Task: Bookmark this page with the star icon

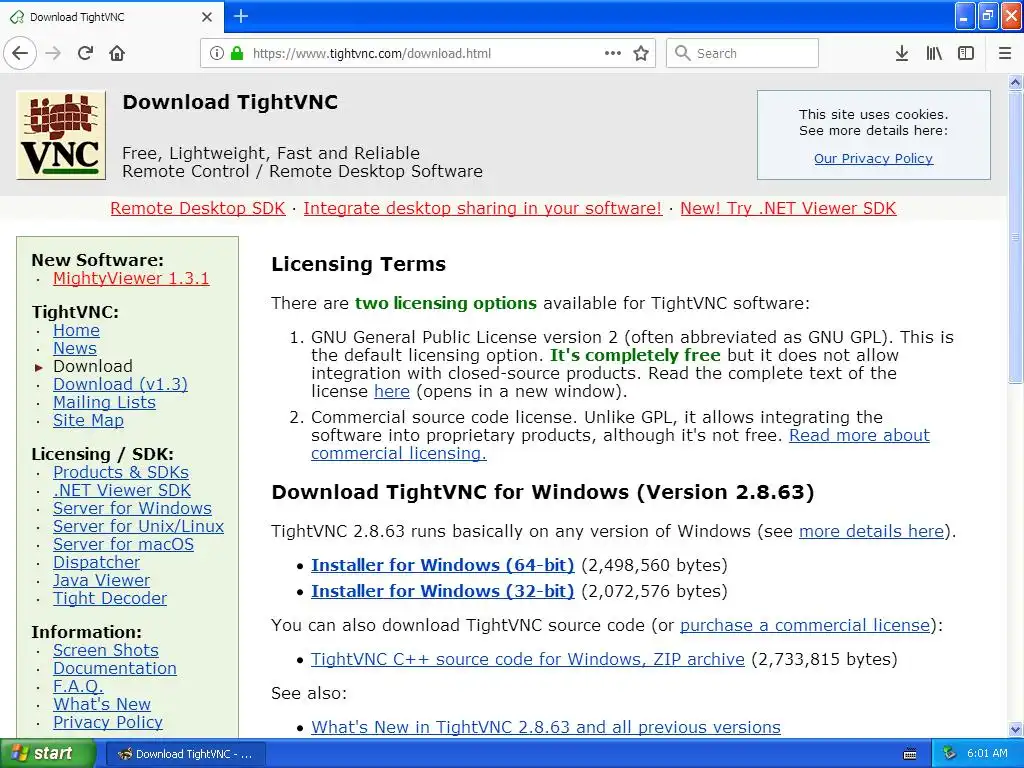Action: click(641, 53)
